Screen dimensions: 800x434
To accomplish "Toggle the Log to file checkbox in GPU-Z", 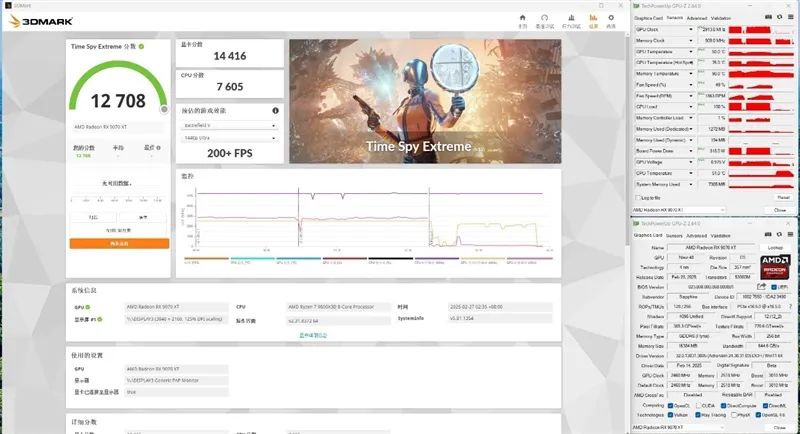I will coord(638,197).
